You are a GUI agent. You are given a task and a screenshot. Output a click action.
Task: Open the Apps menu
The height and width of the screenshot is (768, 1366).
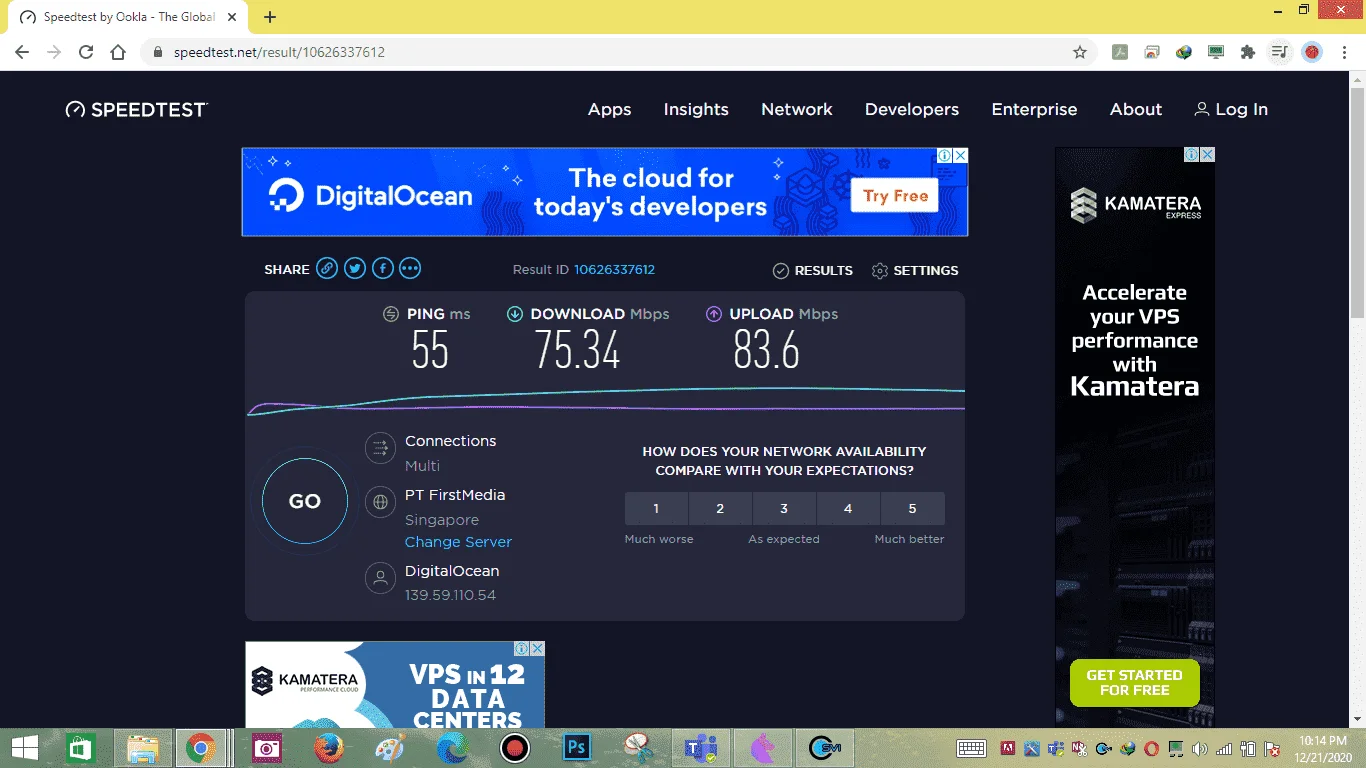609,110
